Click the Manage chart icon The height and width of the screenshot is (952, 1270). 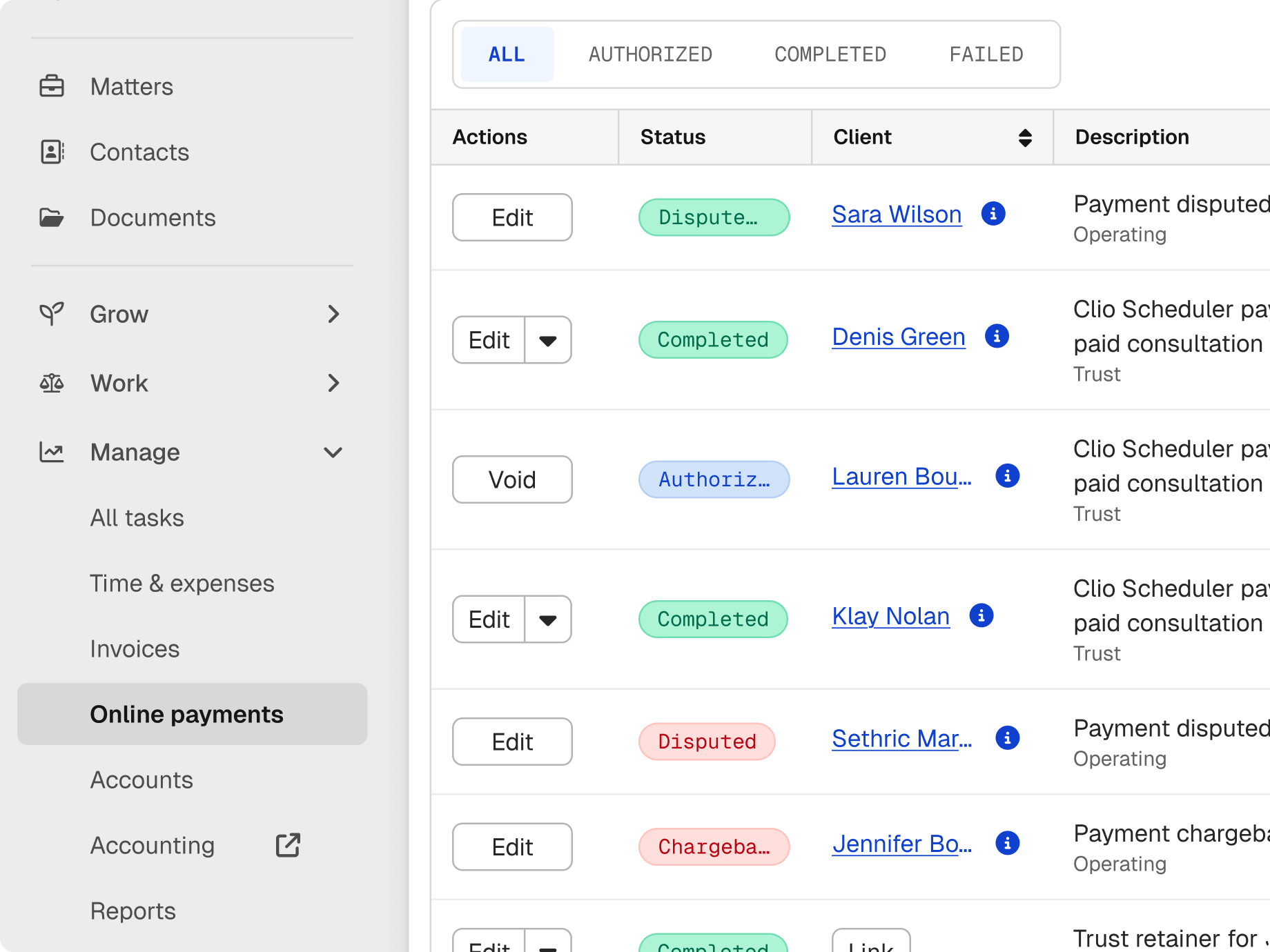52,452
